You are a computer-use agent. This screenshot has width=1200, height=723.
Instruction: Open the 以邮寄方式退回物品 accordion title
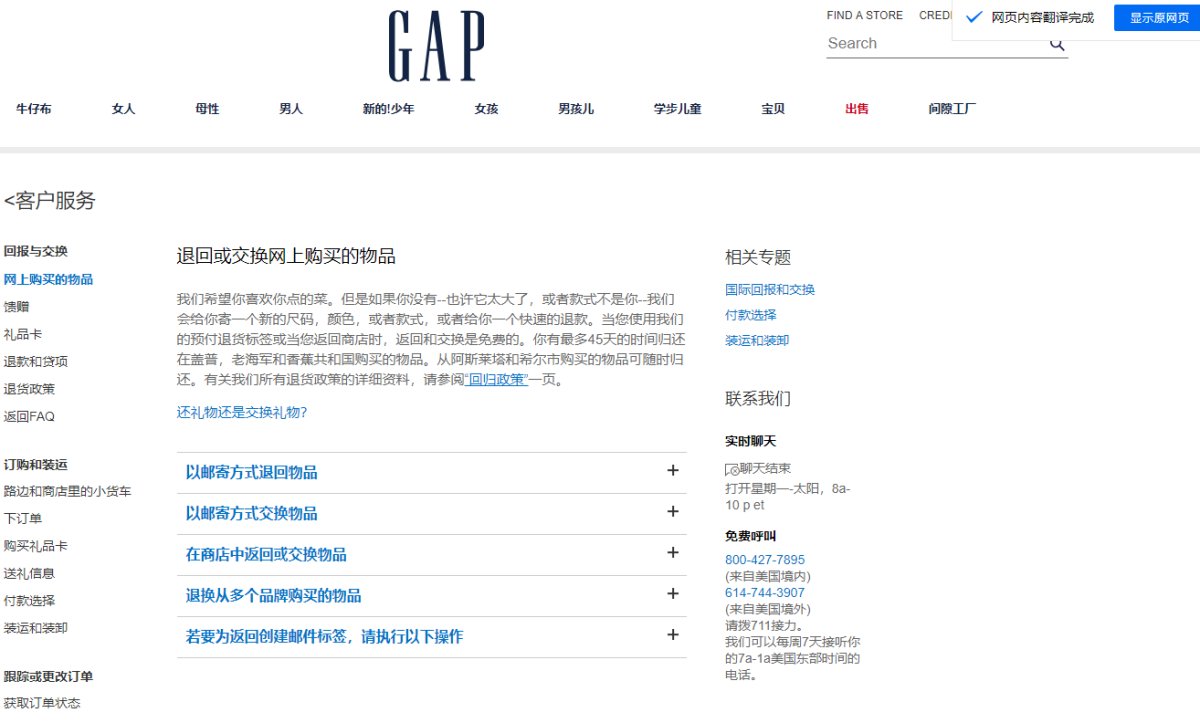(x=251, y=472)
